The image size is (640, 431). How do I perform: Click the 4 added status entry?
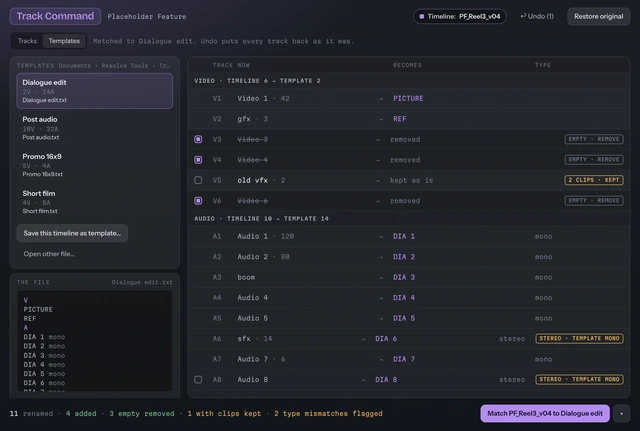pyautogui.click(x=81, y=413)
